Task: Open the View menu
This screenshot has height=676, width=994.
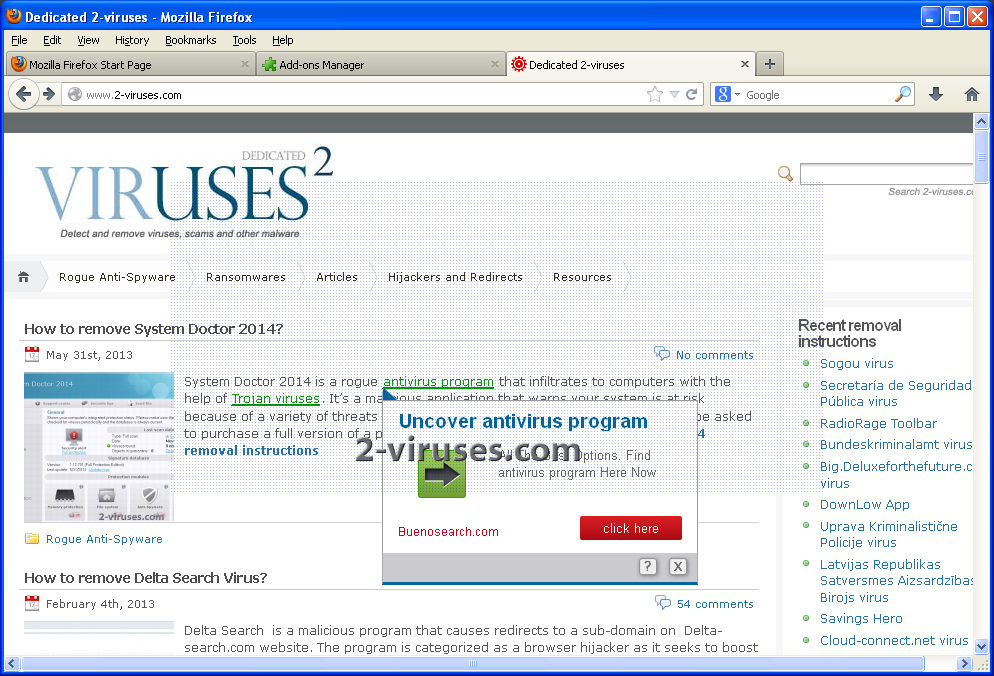Action: [x=88, y=40]
